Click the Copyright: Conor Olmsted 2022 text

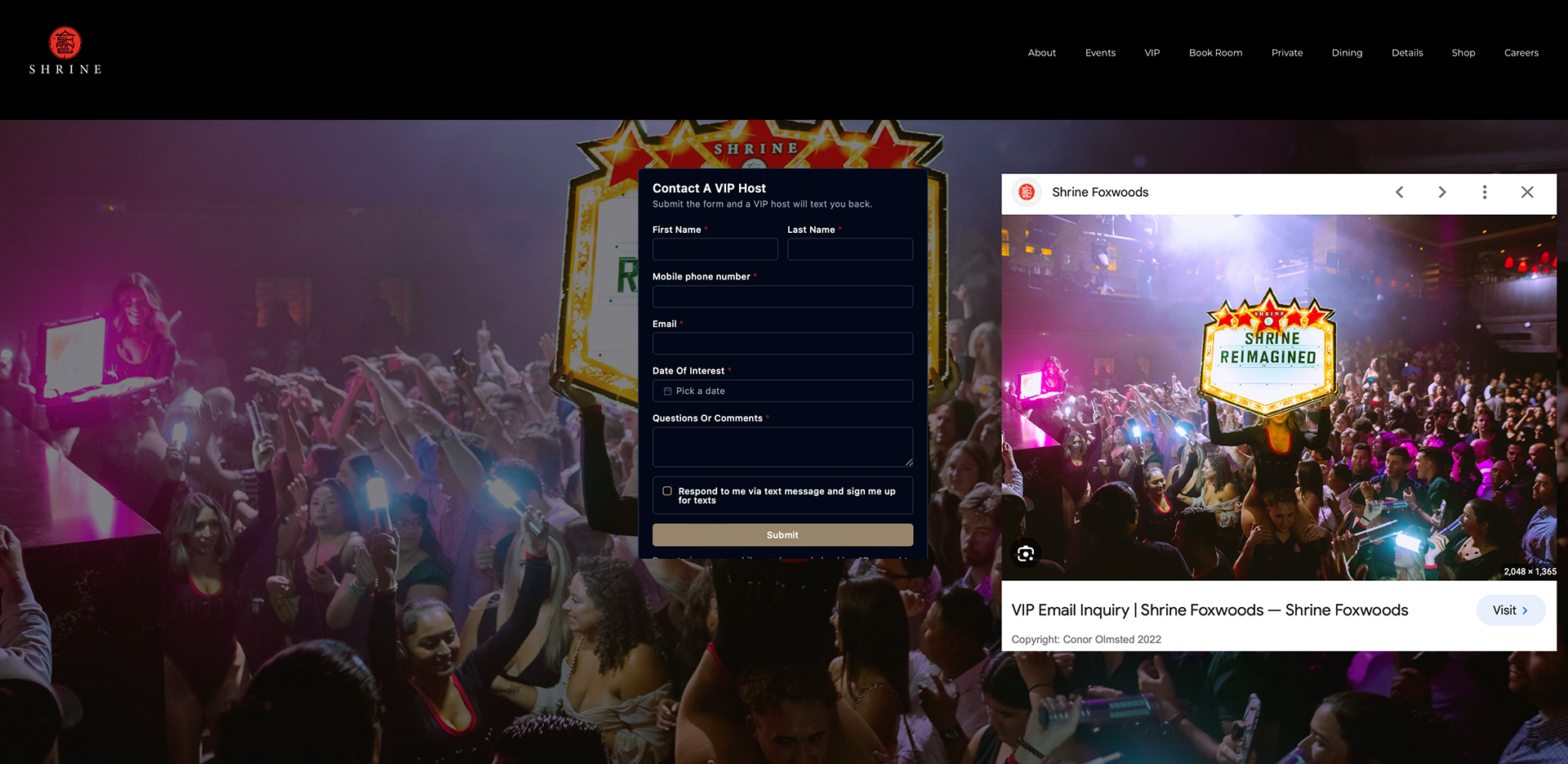1086,640
